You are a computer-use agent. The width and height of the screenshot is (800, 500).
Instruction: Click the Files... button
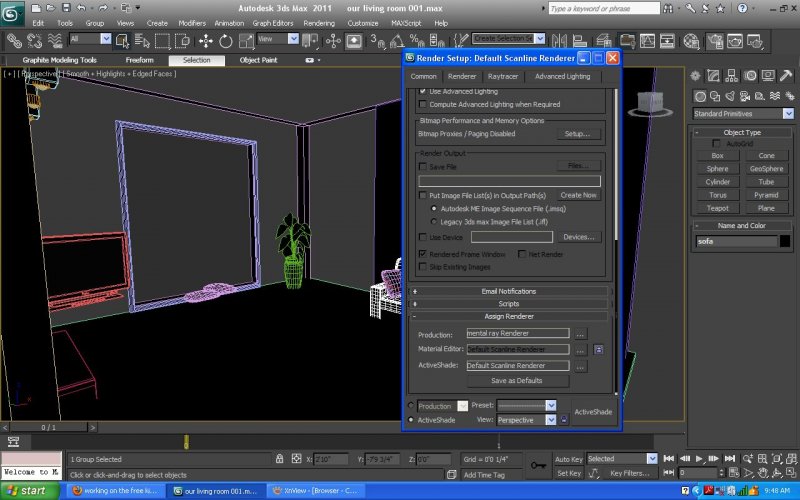point(578,166)
